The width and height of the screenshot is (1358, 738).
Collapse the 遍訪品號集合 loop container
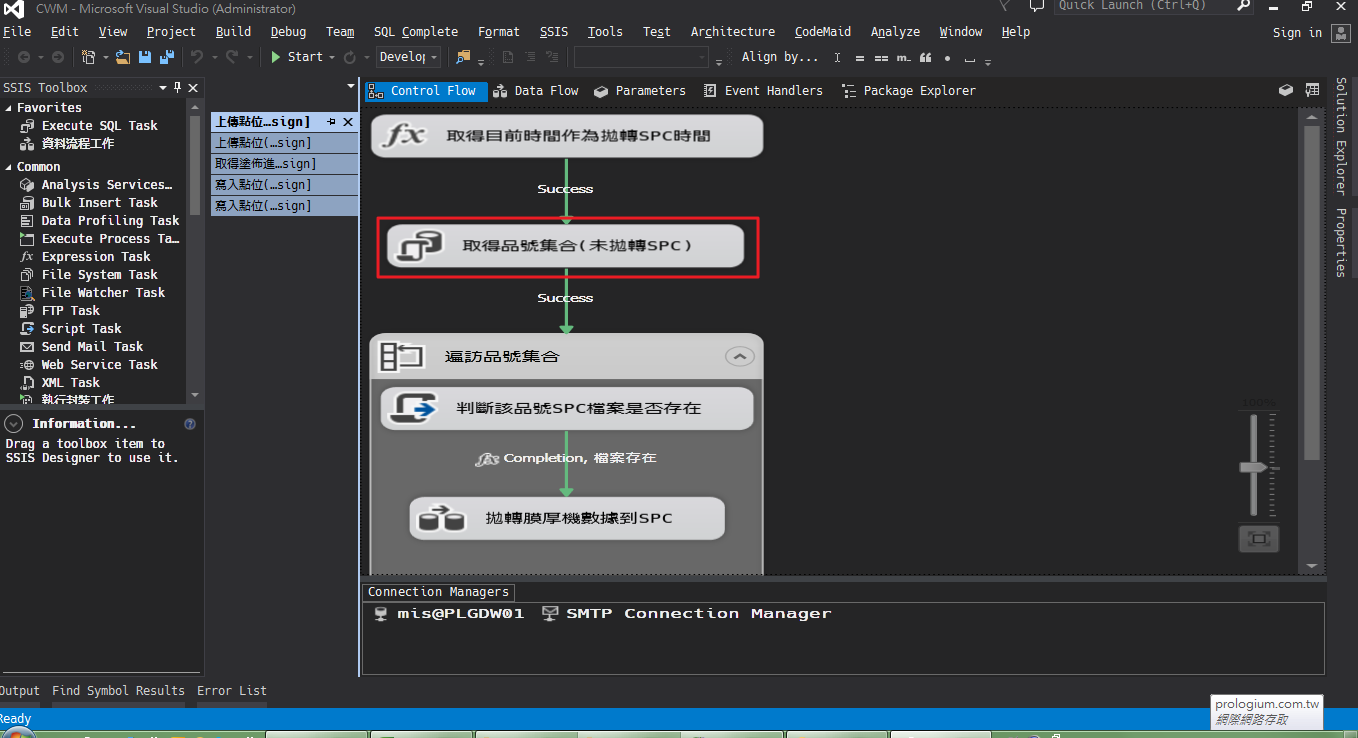coord(739,356)
